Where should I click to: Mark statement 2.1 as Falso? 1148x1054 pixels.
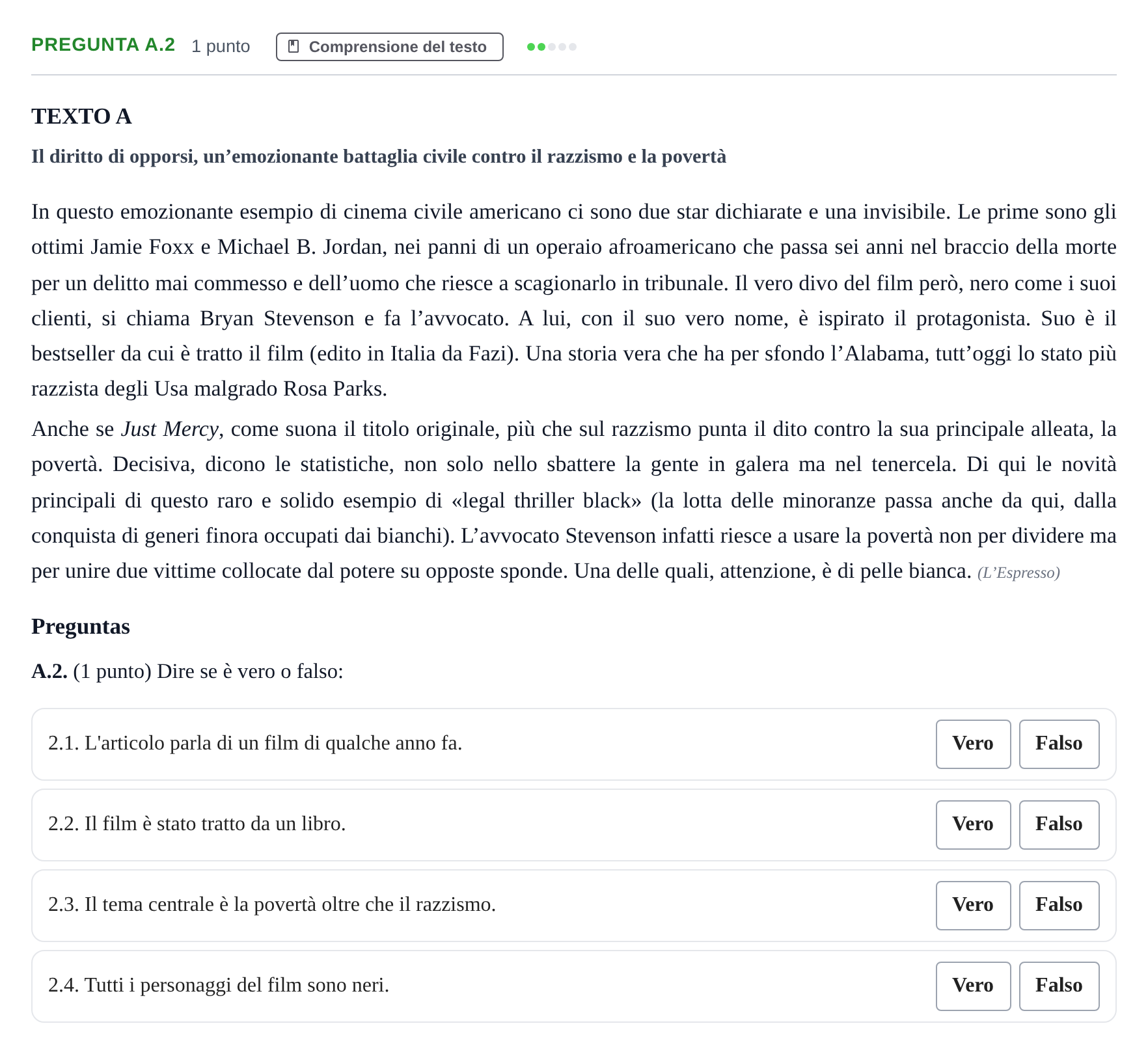[x=1059, y=744]
